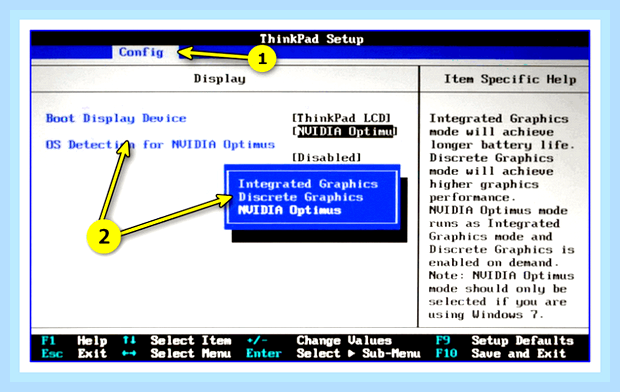Click the Change Values footer label

[x=344, y=340]
